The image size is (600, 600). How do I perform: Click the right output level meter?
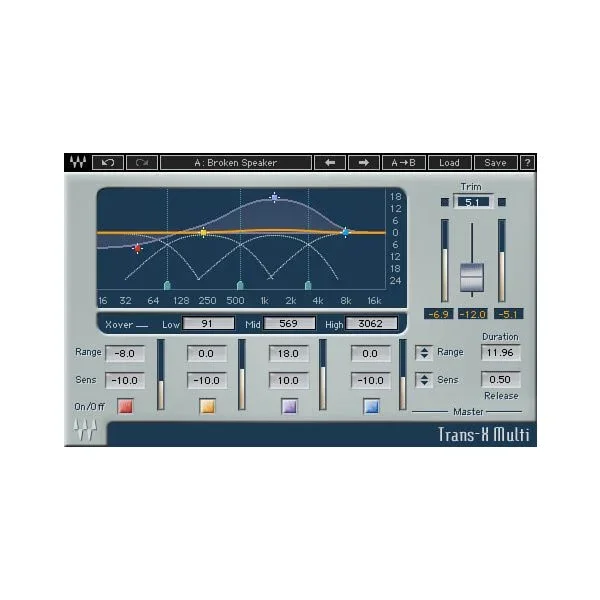click(502, 261)
